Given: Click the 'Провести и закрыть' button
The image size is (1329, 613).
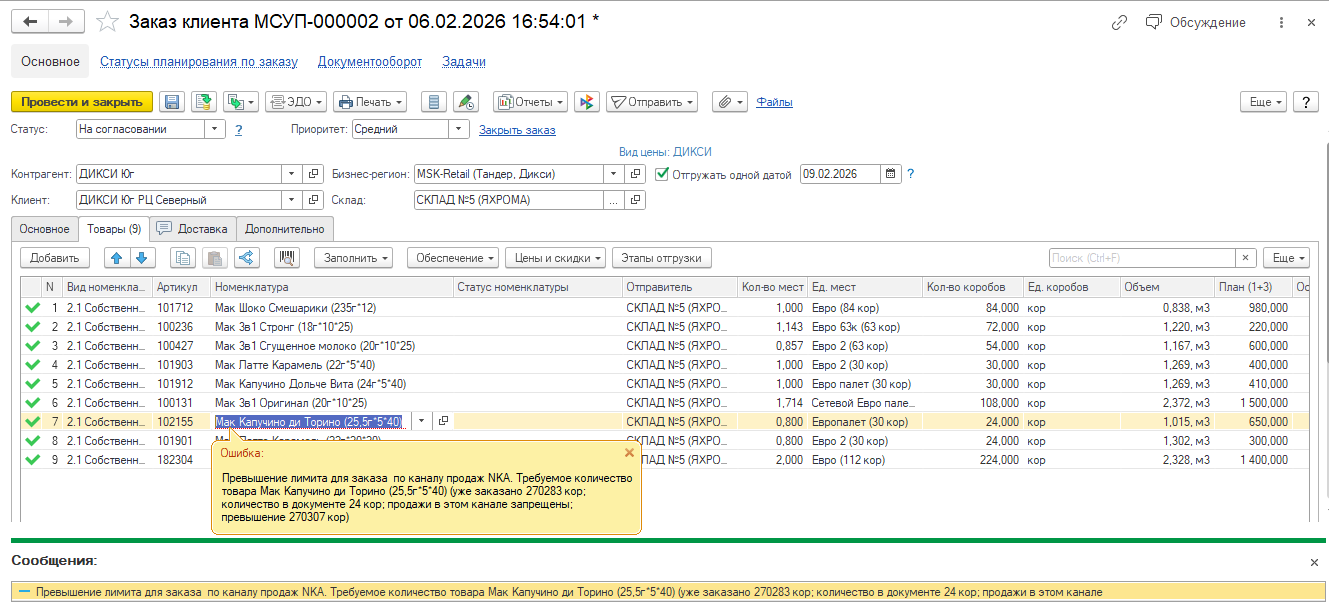Looking at the screenshot, I should click(x=82, y=102).
